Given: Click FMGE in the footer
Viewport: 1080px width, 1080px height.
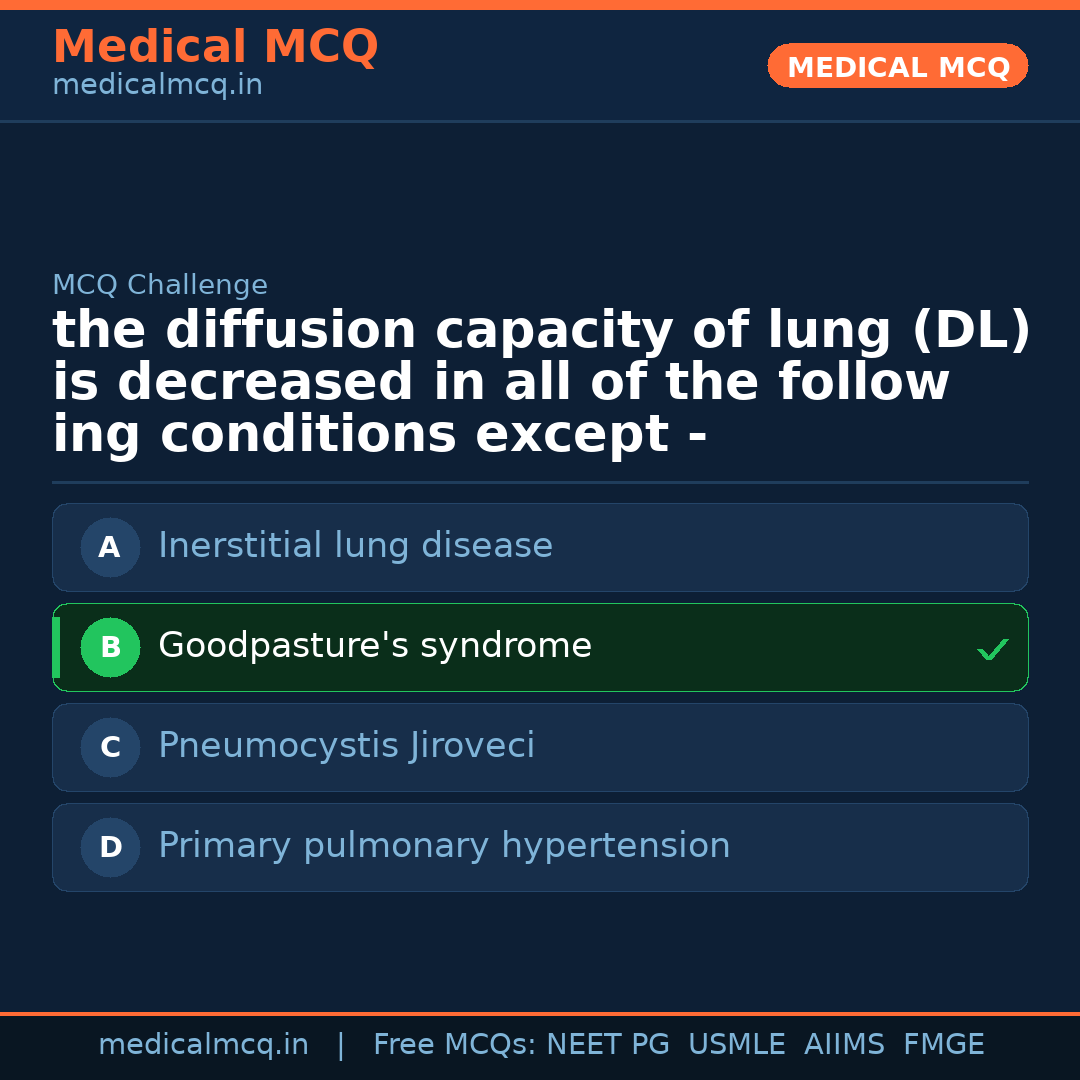Looking at the screenshot, I should point(943,1045).
